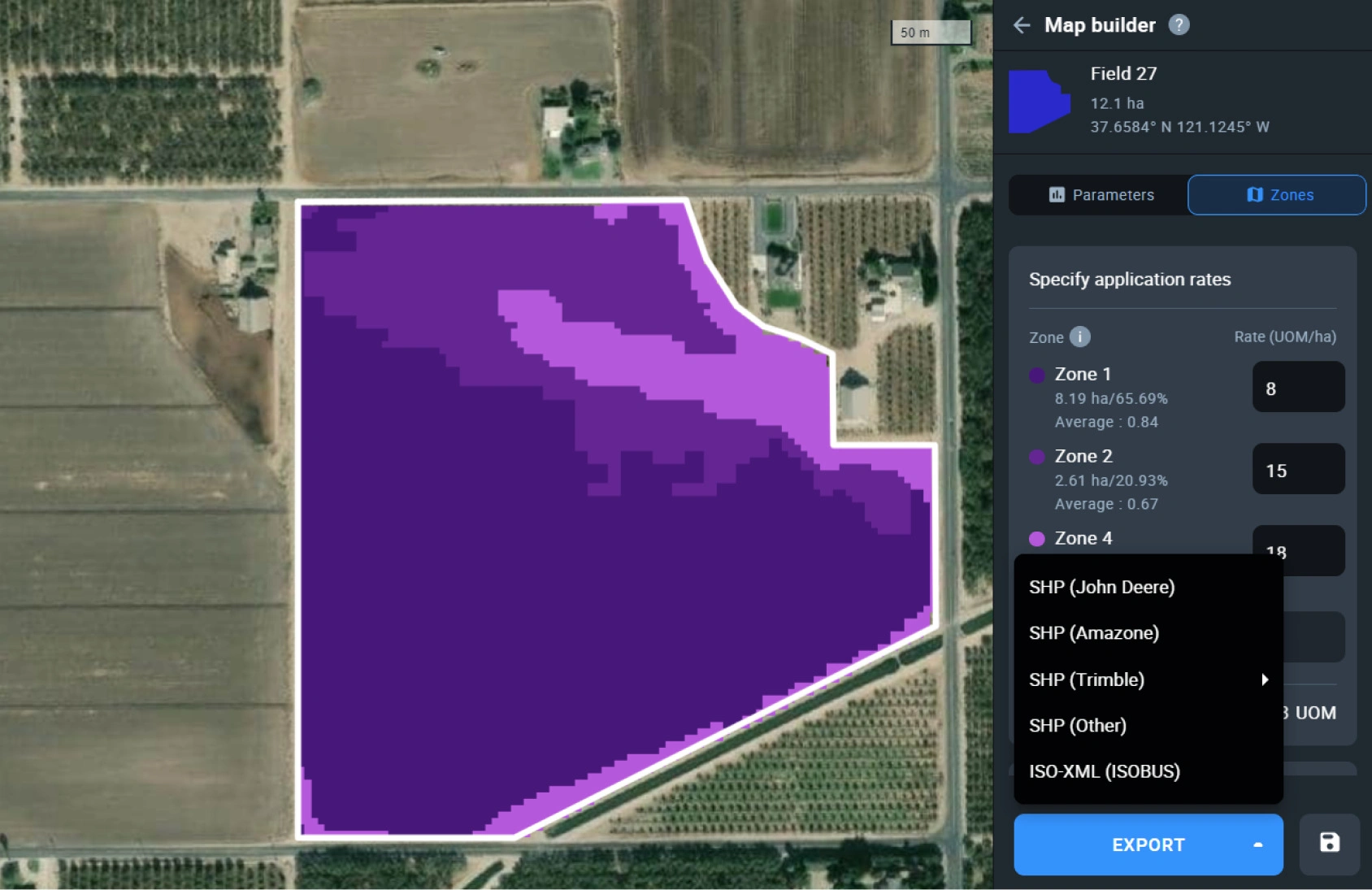The height and width of the screenshot is (890, 1372).
Task: Click the Zone 1 dark purple color dot
Action: (1037, 375)
